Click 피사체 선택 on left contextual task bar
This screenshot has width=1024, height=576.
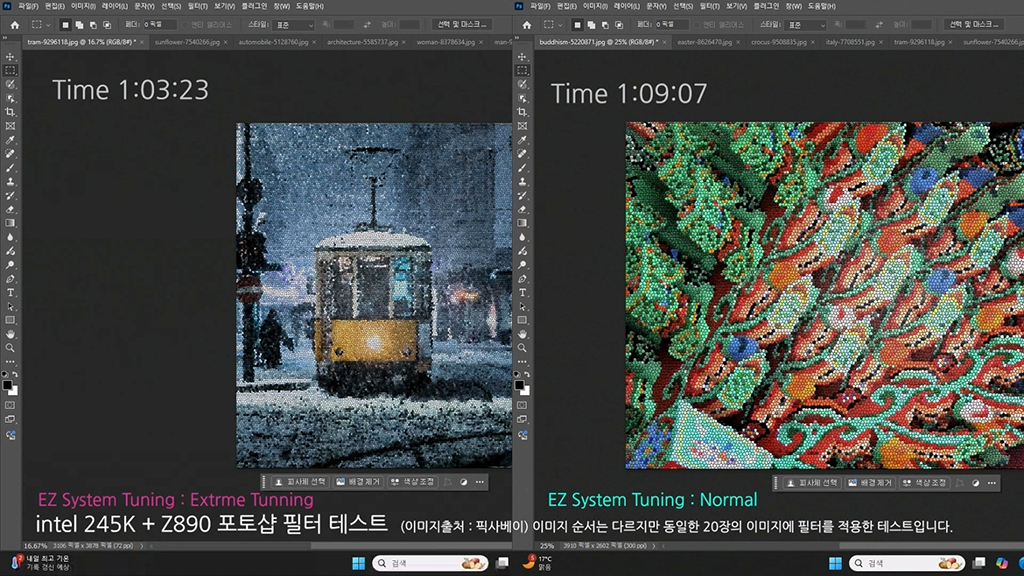pos(300,482)
